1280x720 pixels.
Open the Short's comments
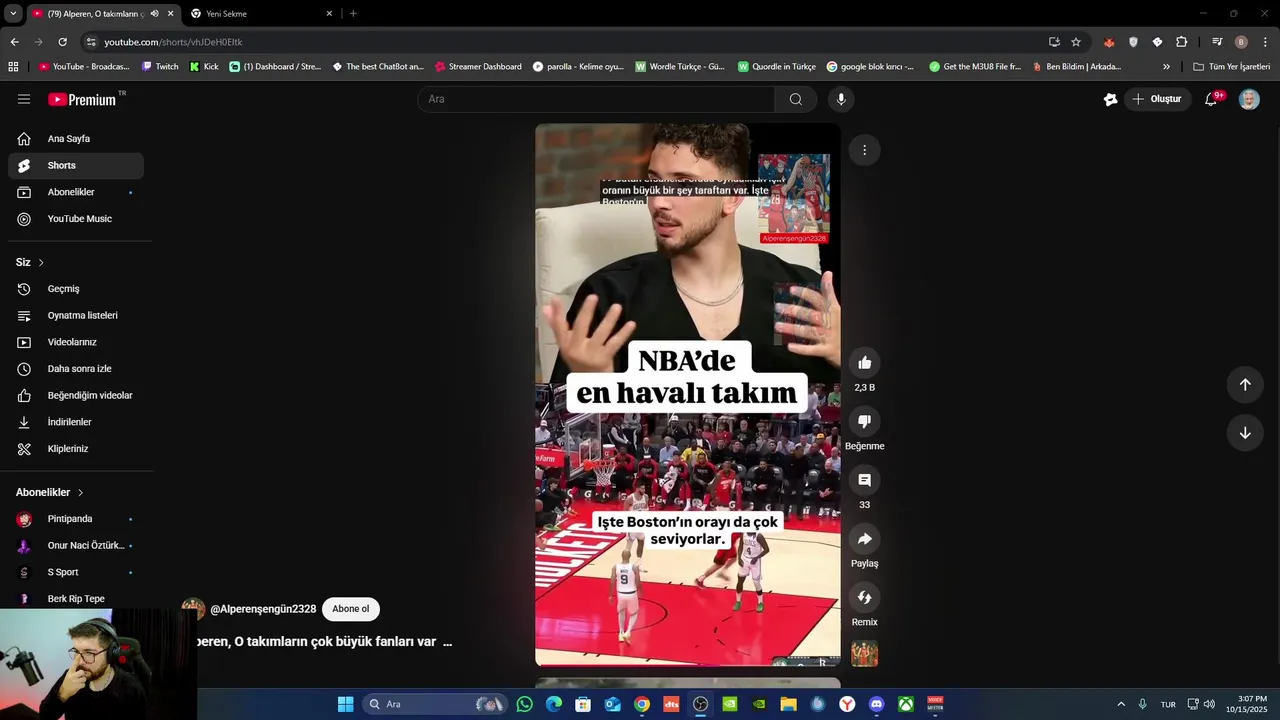click(x=865, y=480)
